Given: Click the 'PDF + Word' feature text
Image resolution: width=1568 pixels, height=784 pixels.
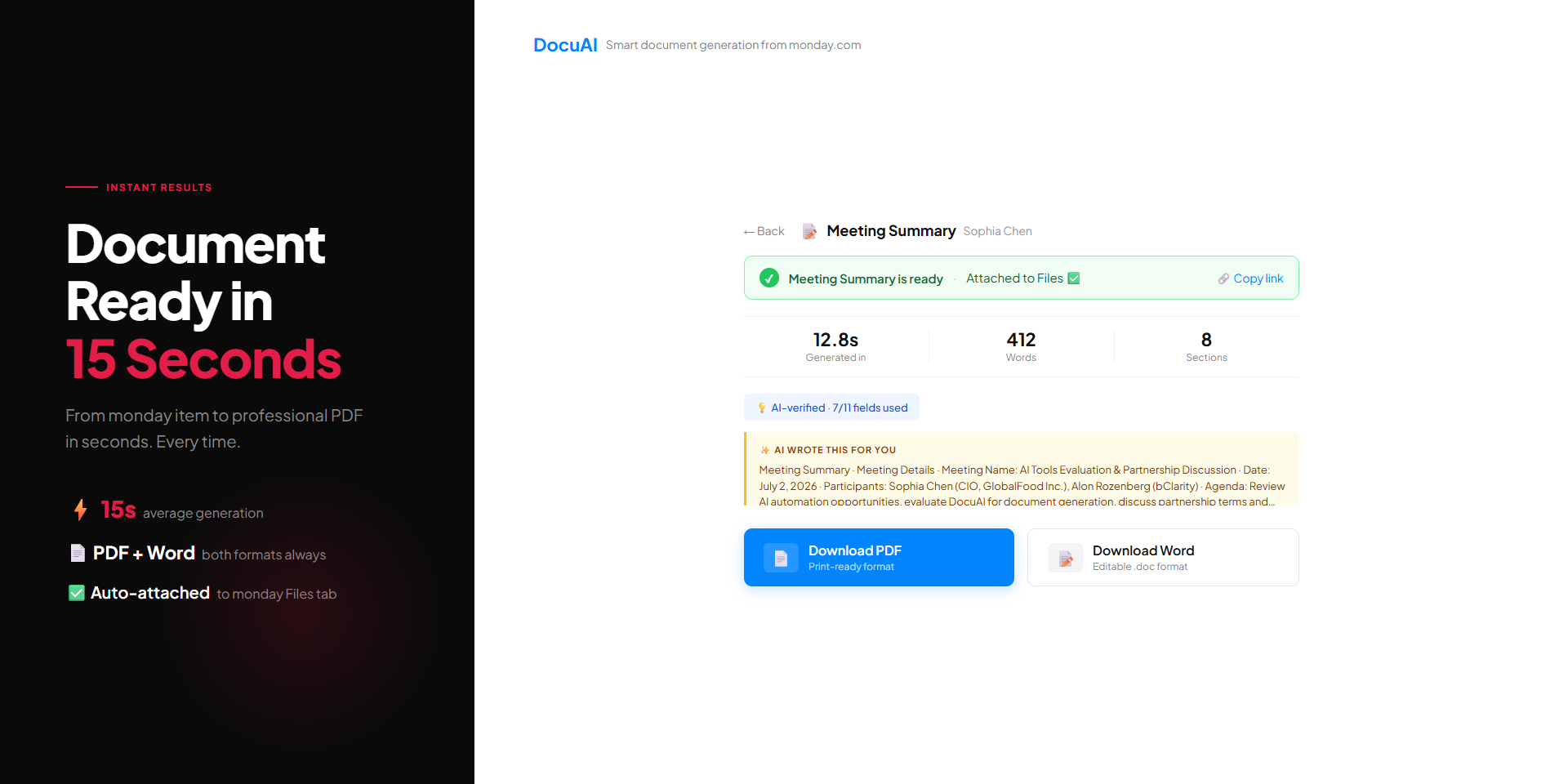Looking at the screenshot, I should point(144,553).
